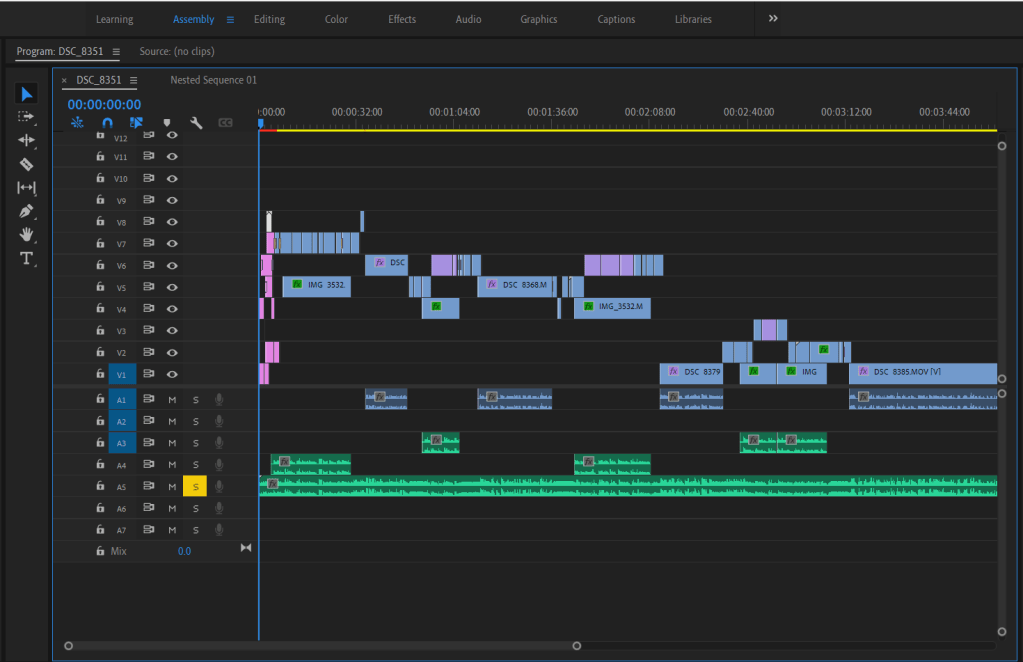Select the Razor tool
1023x662 pixels.
[27, 164]
